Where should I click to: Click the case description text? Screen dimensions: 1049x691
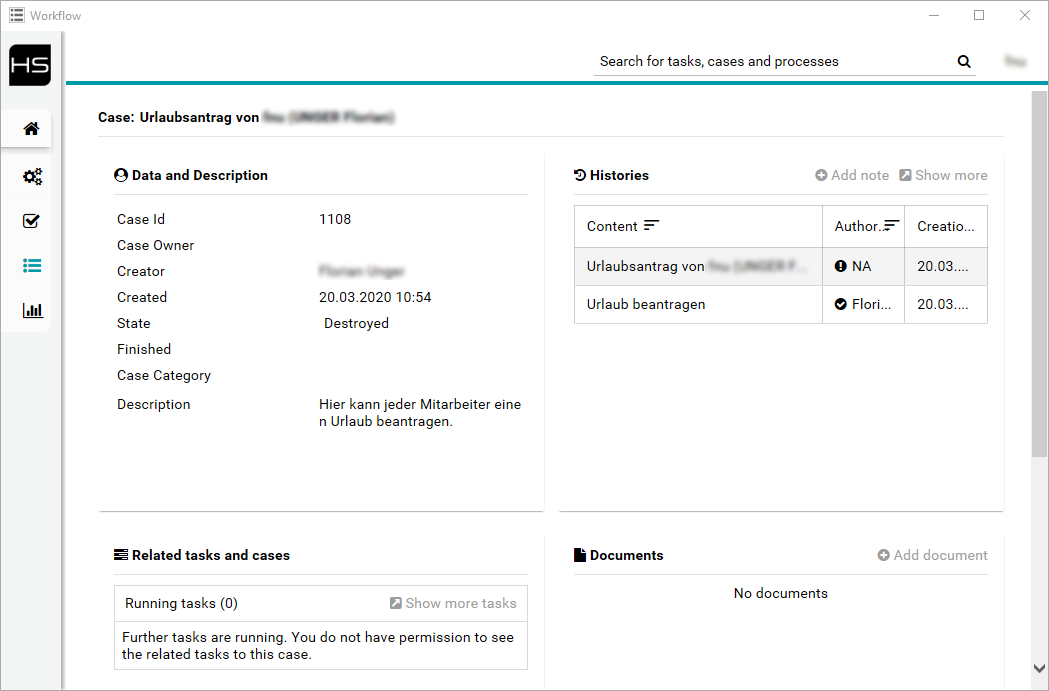(420, 413)
